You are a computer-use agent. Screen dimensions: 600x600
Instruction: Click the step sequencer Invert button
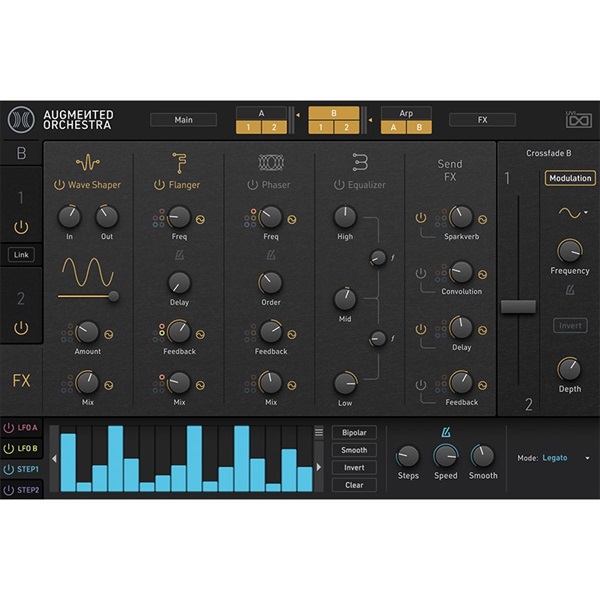pyautogui.click(x=354, y=468)
